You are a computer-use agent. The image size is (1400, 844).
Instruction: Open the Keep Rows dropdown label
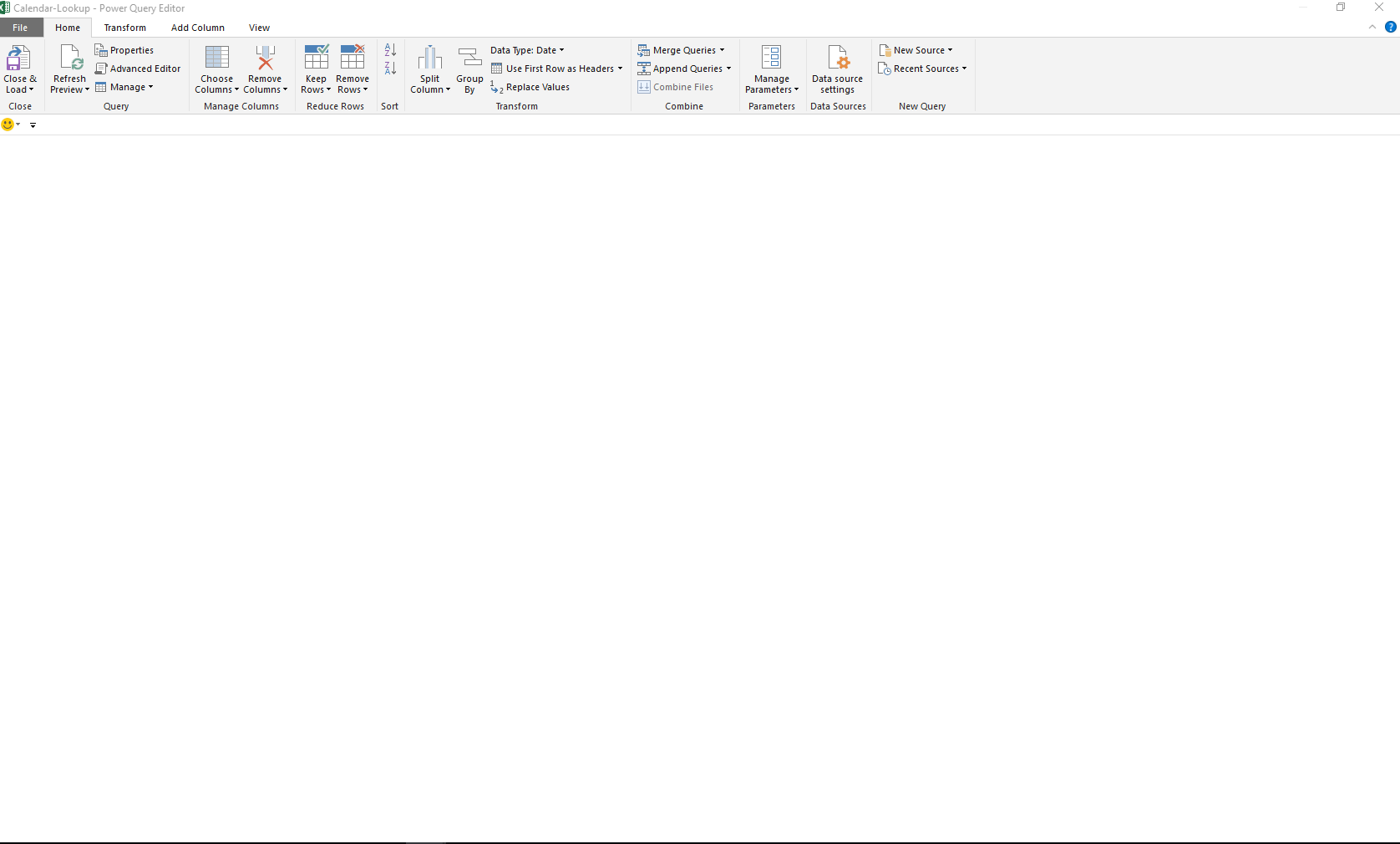coord(316,84)
